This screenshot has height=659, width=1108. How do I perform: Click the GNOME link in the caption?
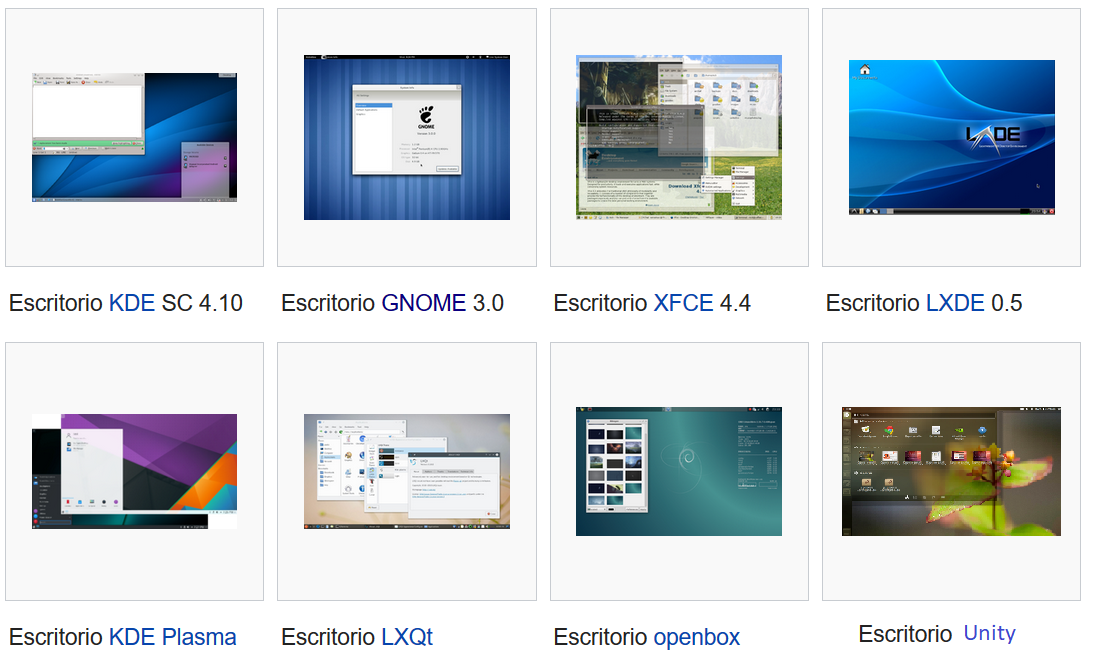(x=423, y=303)
